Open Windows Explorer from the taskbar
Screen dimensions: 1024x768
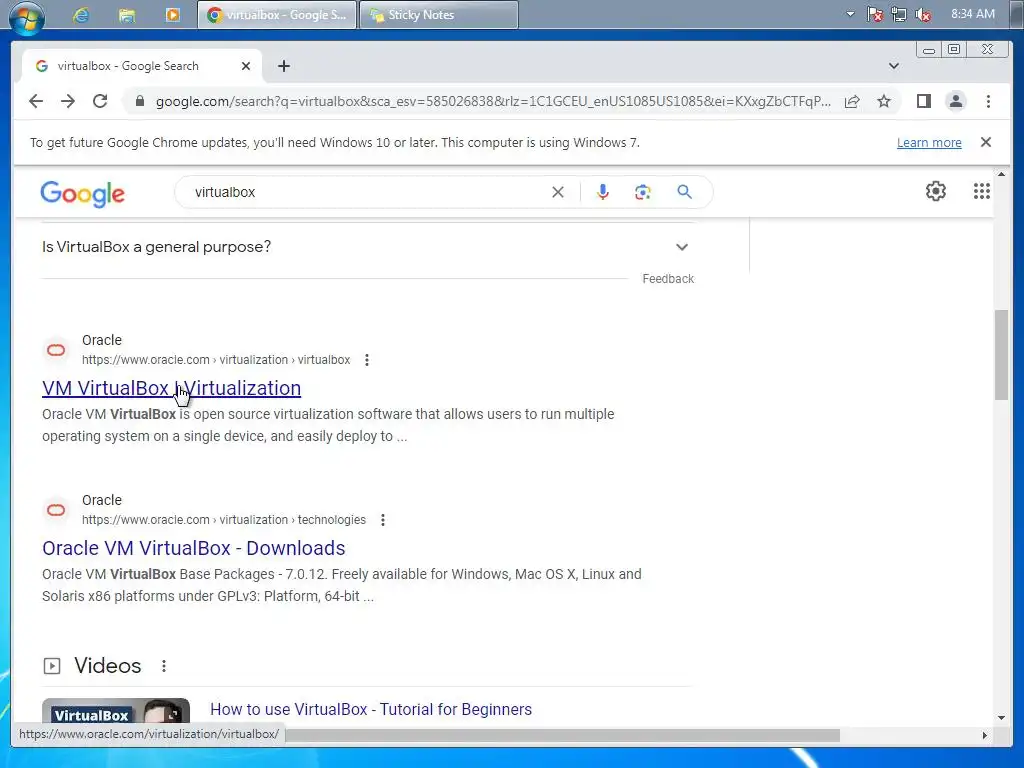click(x=127, y=15)
